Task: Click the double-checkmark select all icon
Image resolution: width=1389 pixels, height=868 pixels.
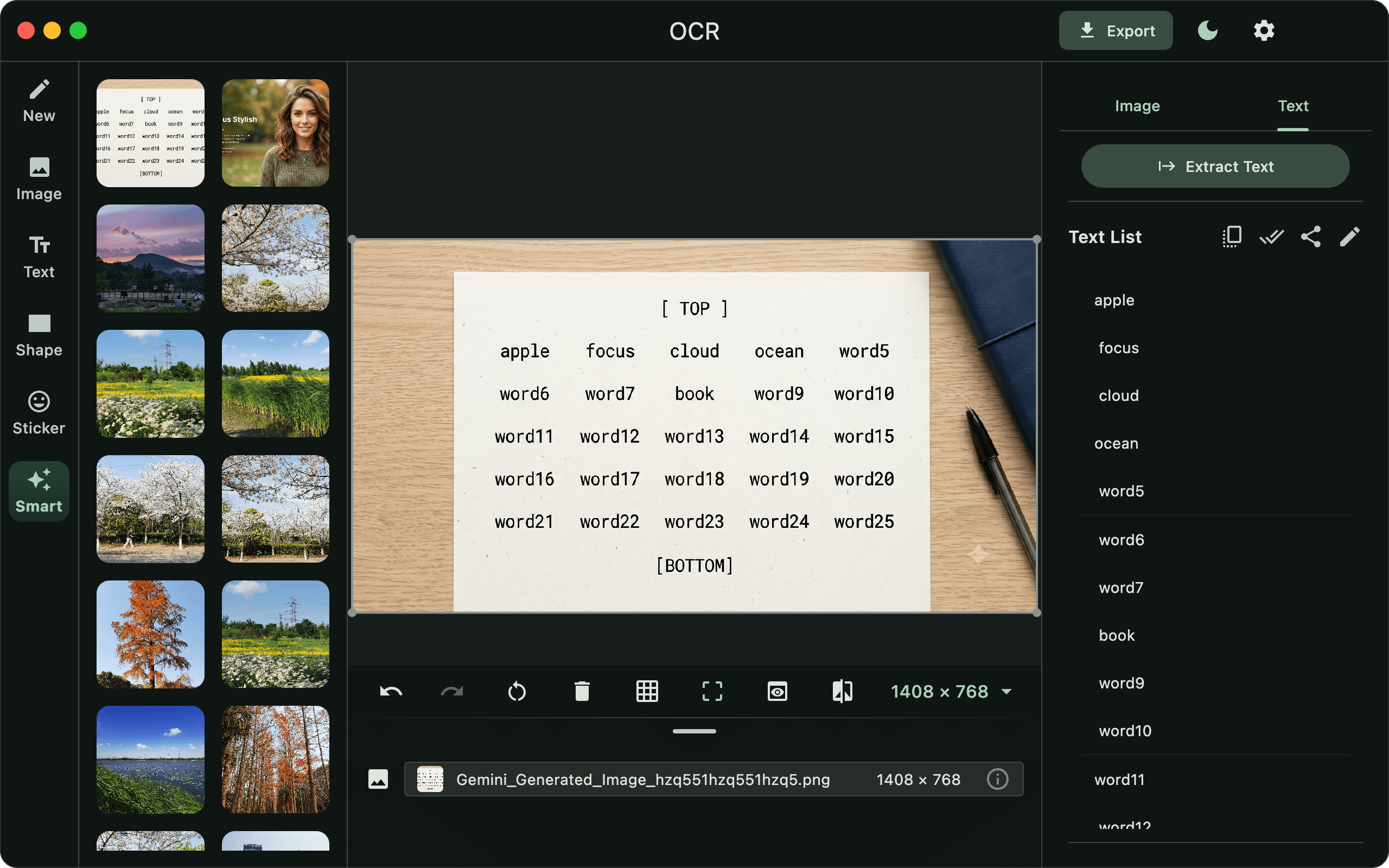Action: point(1271,237)
